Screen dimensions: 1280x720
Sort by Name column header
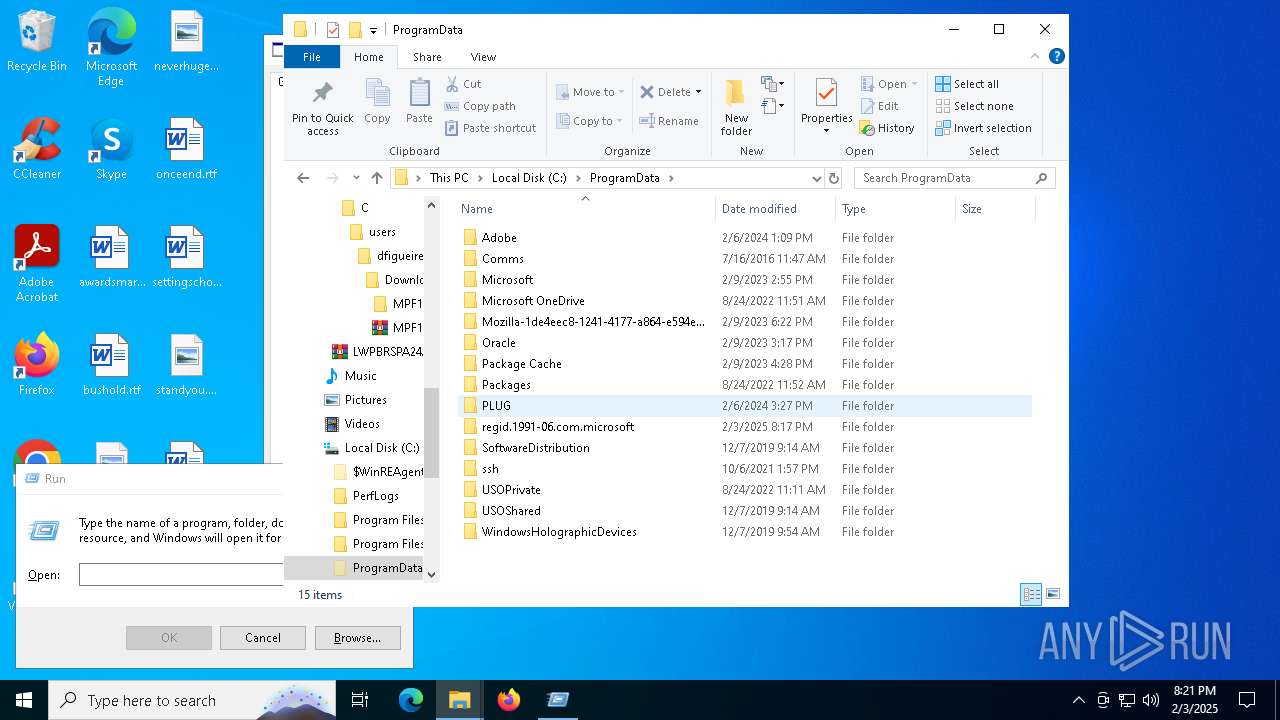coord(586,209)
